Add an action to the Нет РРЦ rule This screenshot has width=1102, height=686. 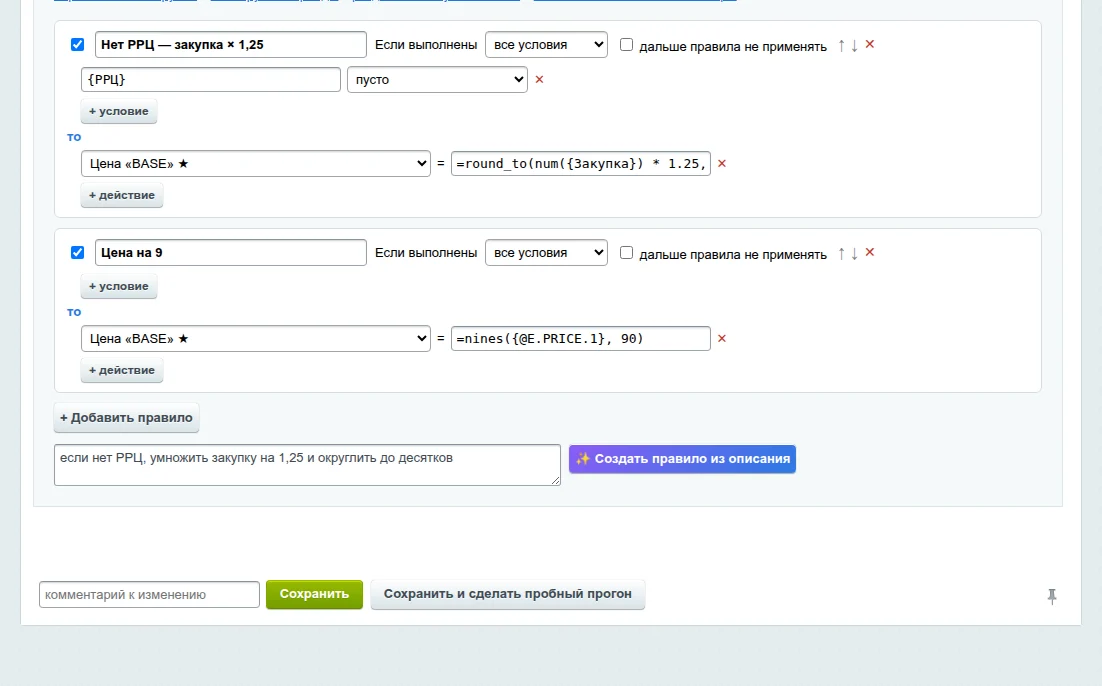(x=122, y=195)
